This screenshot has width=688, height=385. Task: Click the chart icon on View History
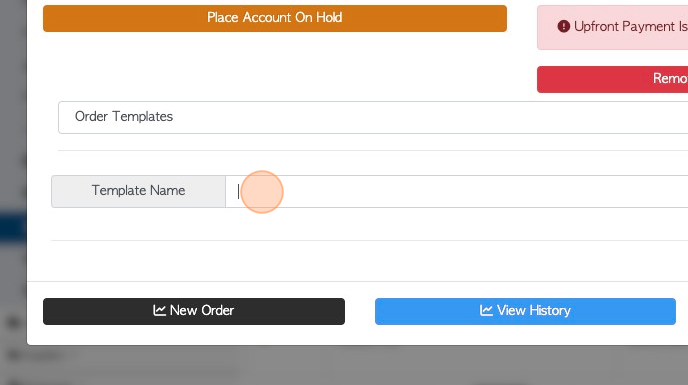(486, 310)
